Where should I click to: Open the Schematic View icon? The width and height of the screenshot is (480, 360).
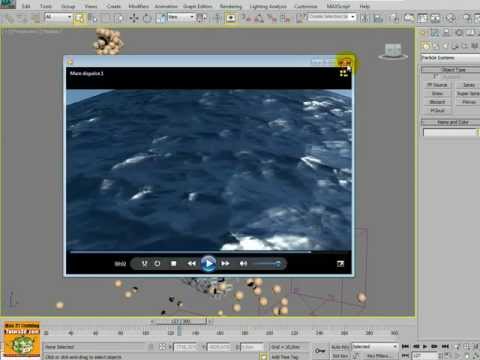(435, 18)
